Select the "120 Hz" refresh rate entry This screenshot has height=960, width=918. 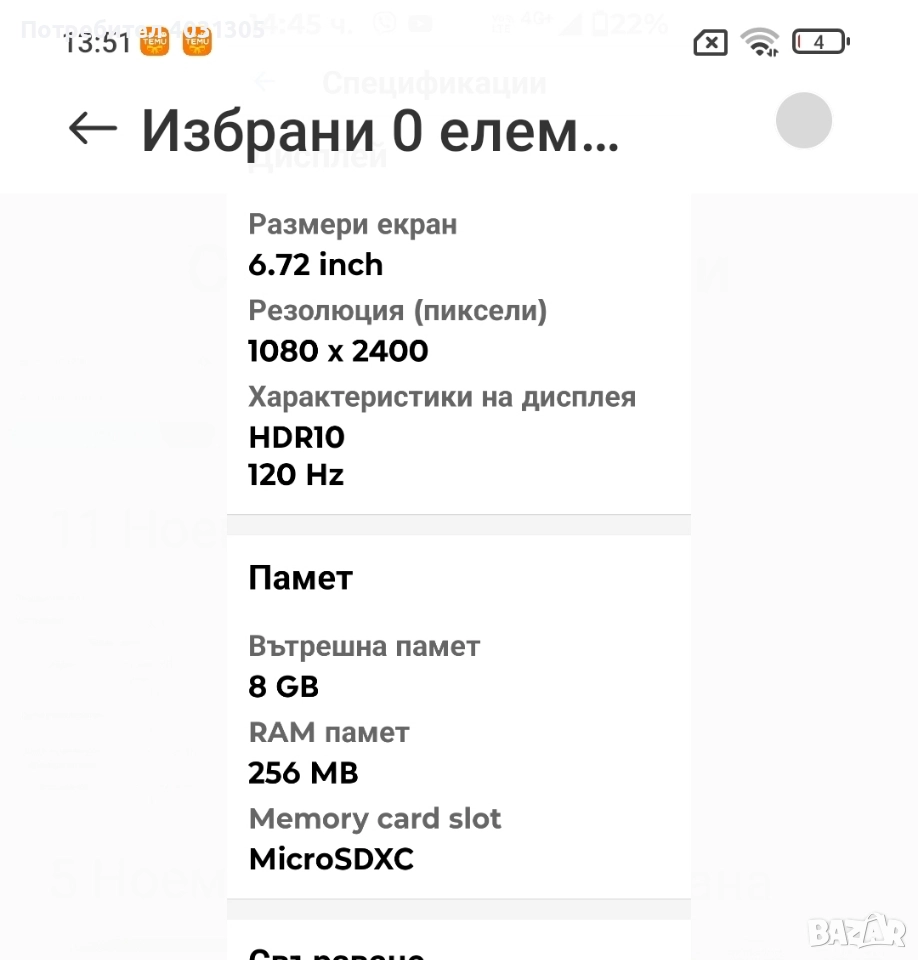coord(296,475)
